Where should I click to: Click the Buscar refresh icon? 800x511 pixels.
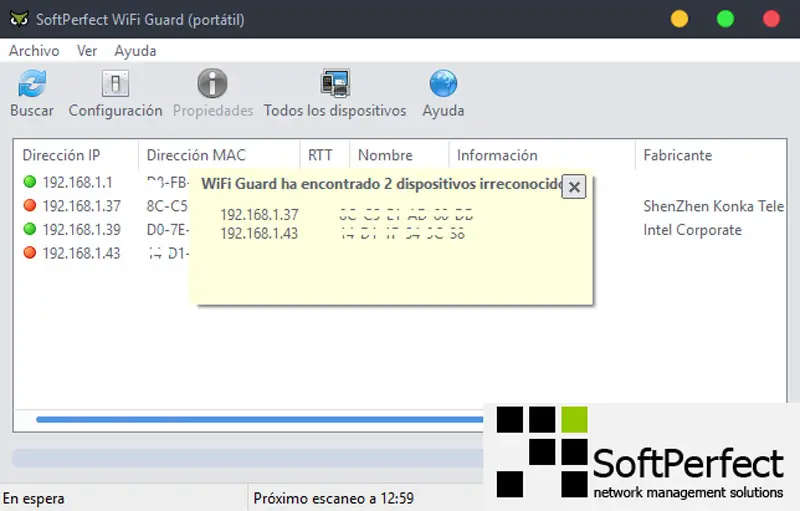[x=32, y=83]
